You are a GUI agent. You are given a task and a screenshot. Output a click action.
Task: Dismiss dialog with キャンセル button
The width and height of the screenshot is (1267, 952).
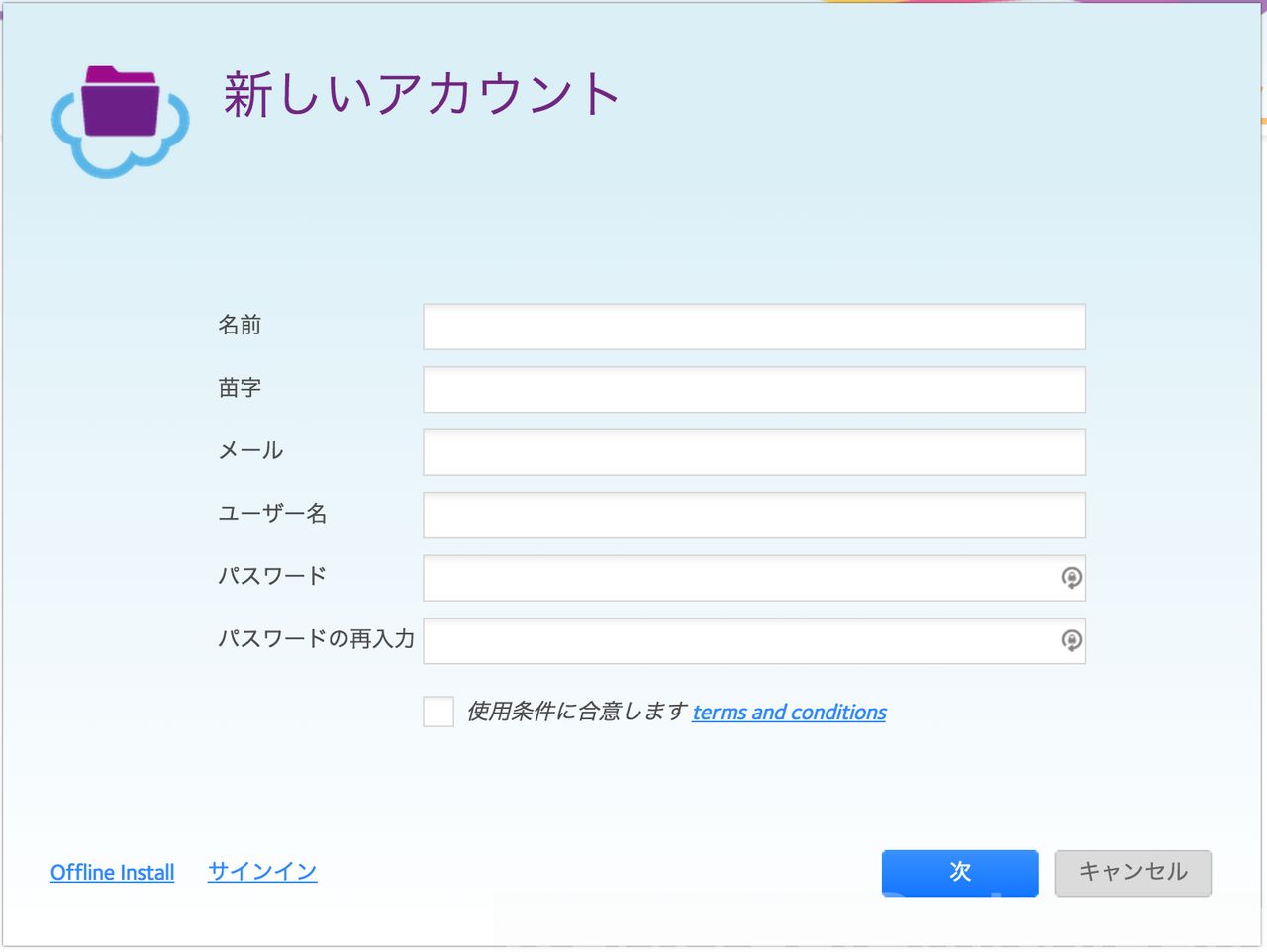pyautogui.click(x=1132, y=873)
